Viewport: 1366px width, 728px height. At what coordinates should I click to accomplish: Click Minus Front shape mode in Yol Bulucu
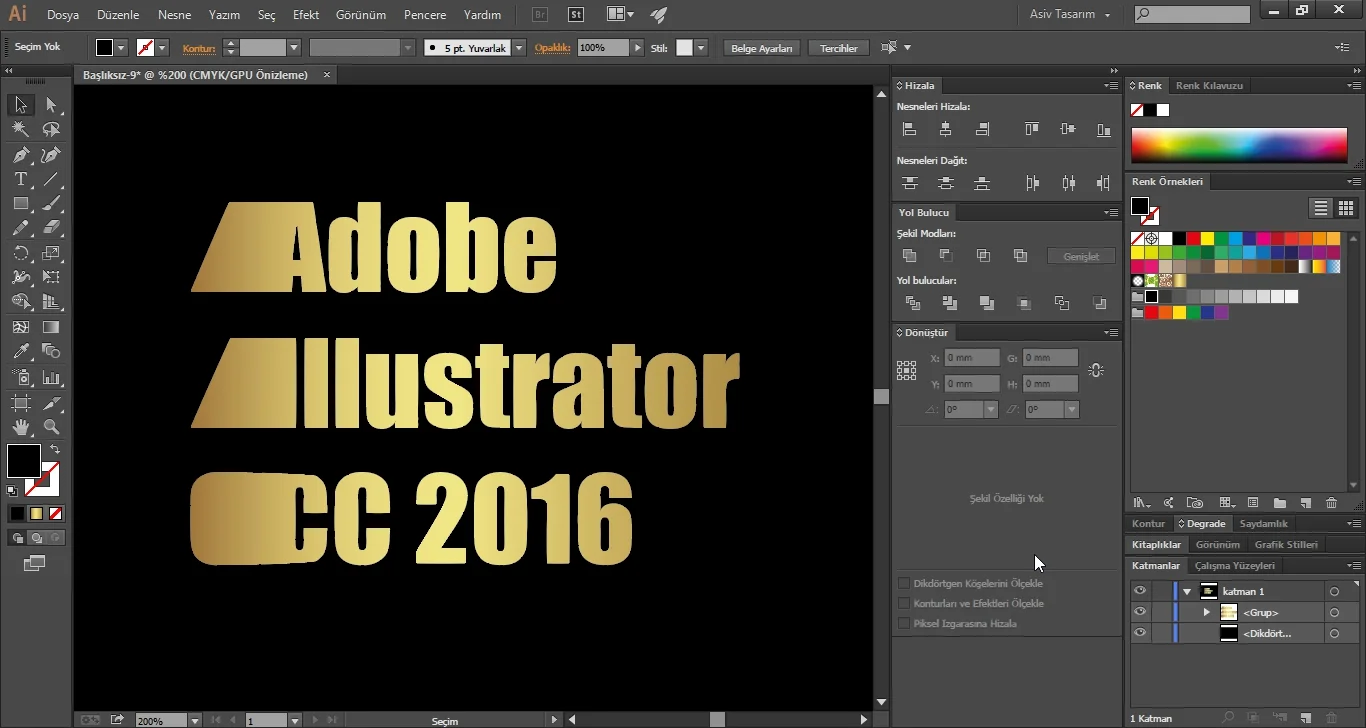(946, 256)
